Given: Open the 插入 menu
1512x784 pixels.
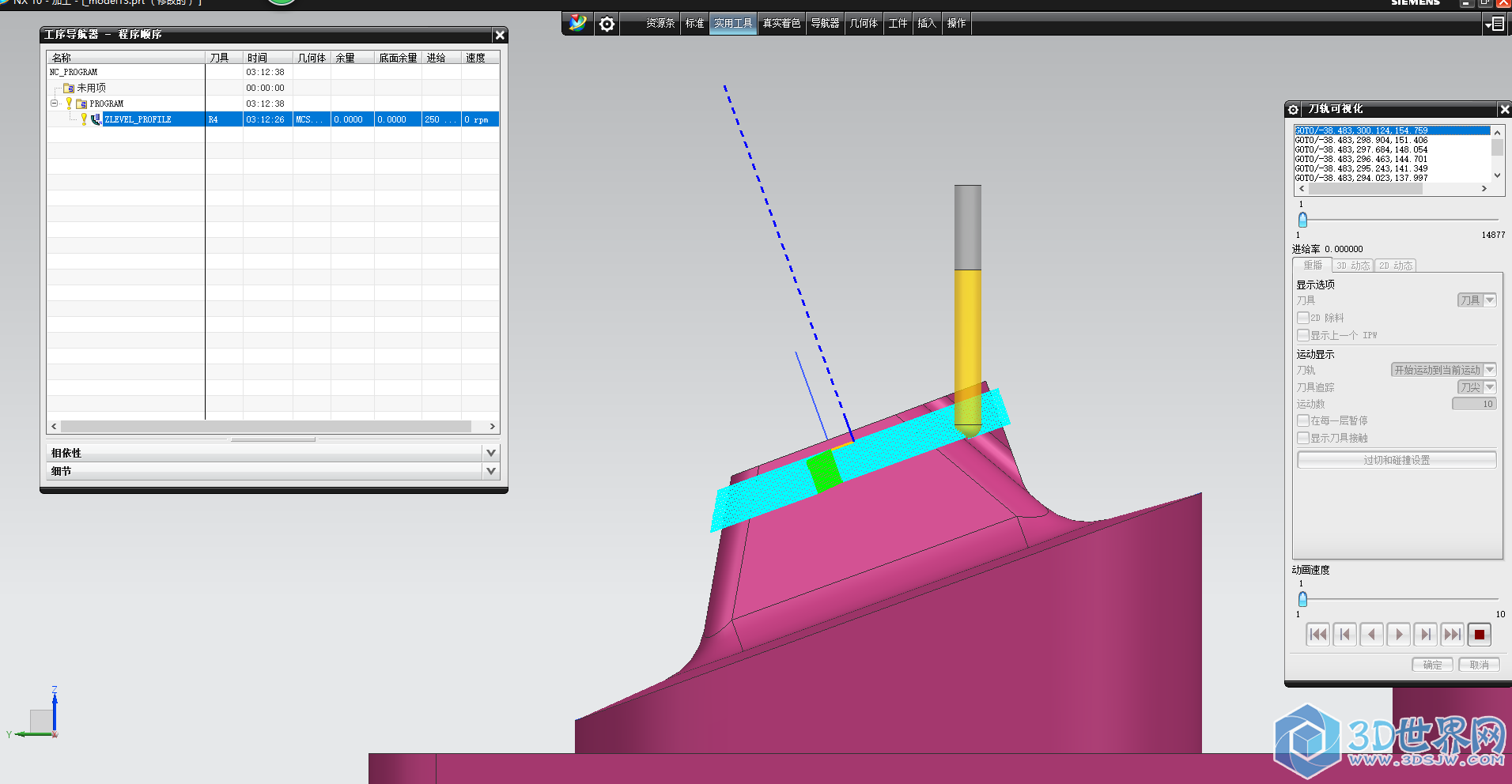Looking at the screenshot, I should [x=927, y=24].
